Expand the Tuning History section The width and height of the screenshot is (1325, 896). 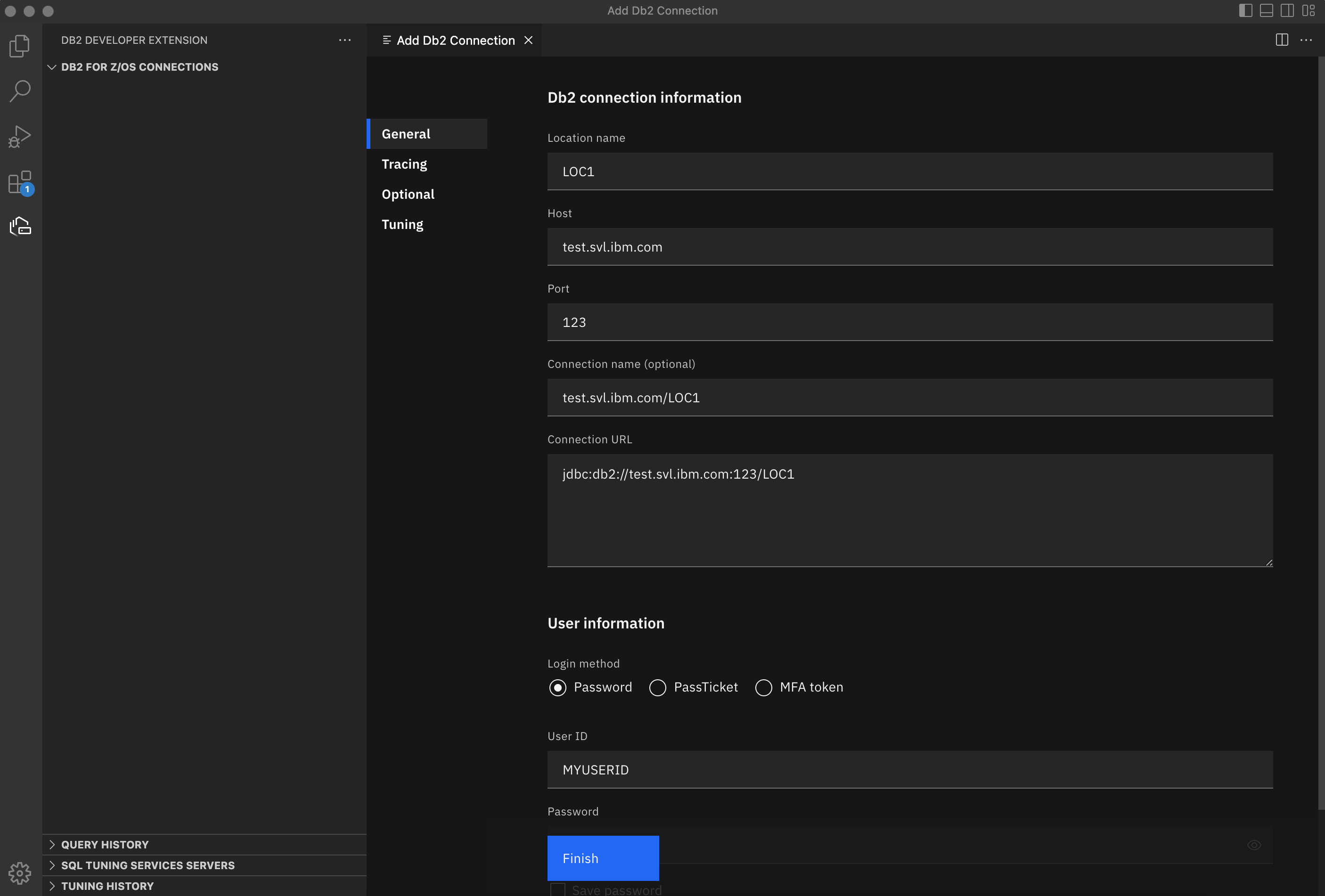[x=204, y=886]
